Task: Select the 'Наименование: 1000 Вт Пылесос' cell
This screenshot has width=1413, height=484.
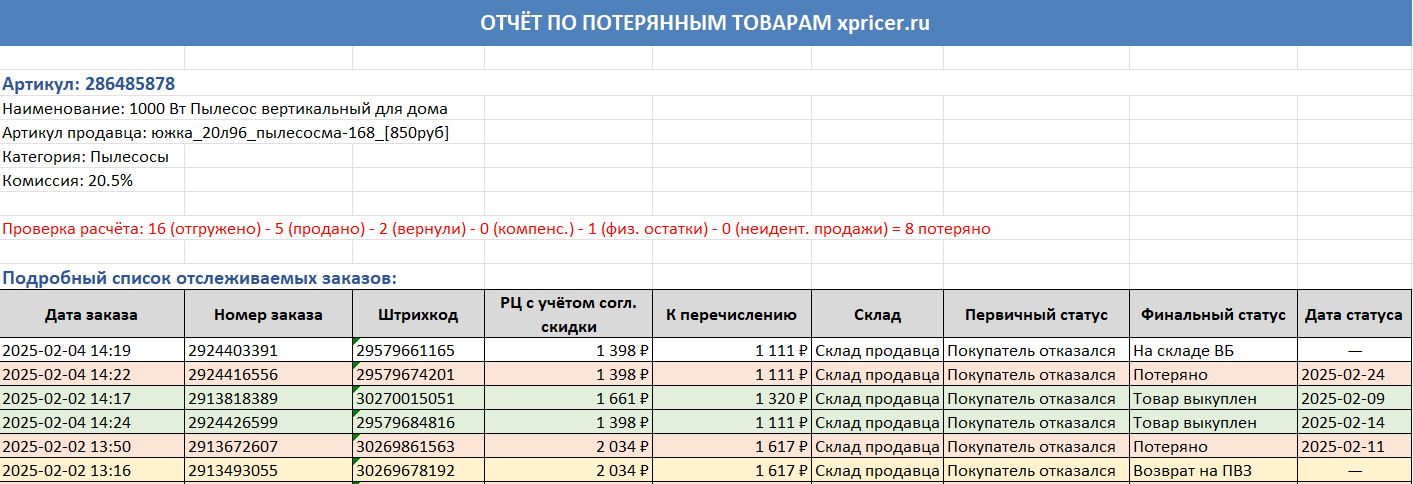Action: click(225, 109)
